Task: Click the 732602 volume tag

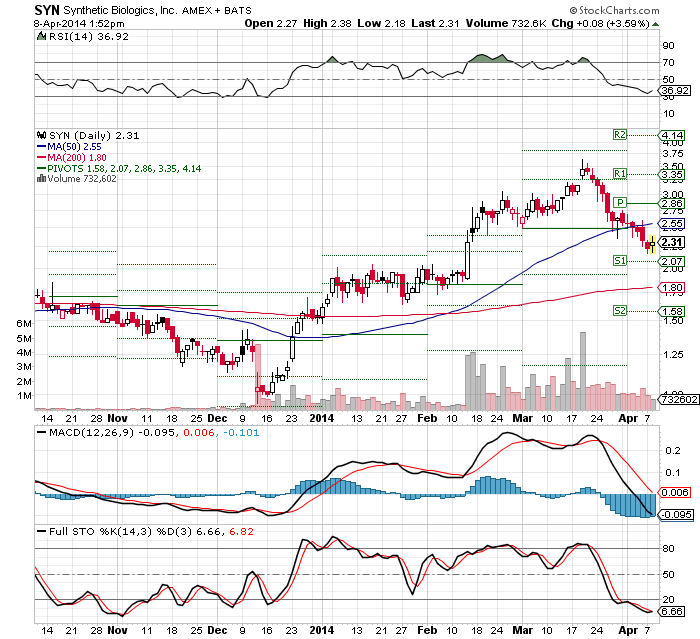Action: pyautogui.click(x=679, y=399)
